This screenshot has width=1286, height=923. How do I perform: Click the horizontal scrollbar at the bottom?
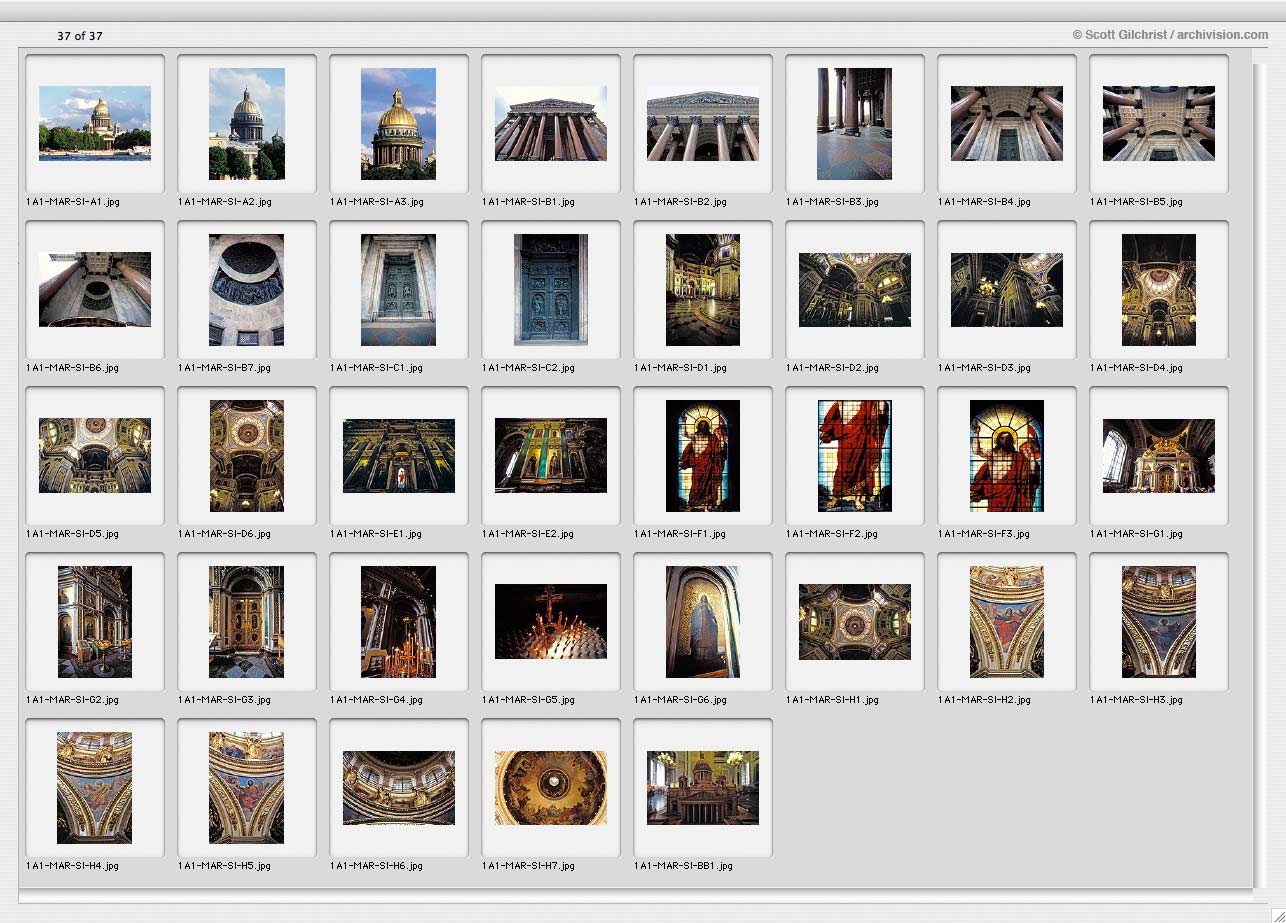635,895
